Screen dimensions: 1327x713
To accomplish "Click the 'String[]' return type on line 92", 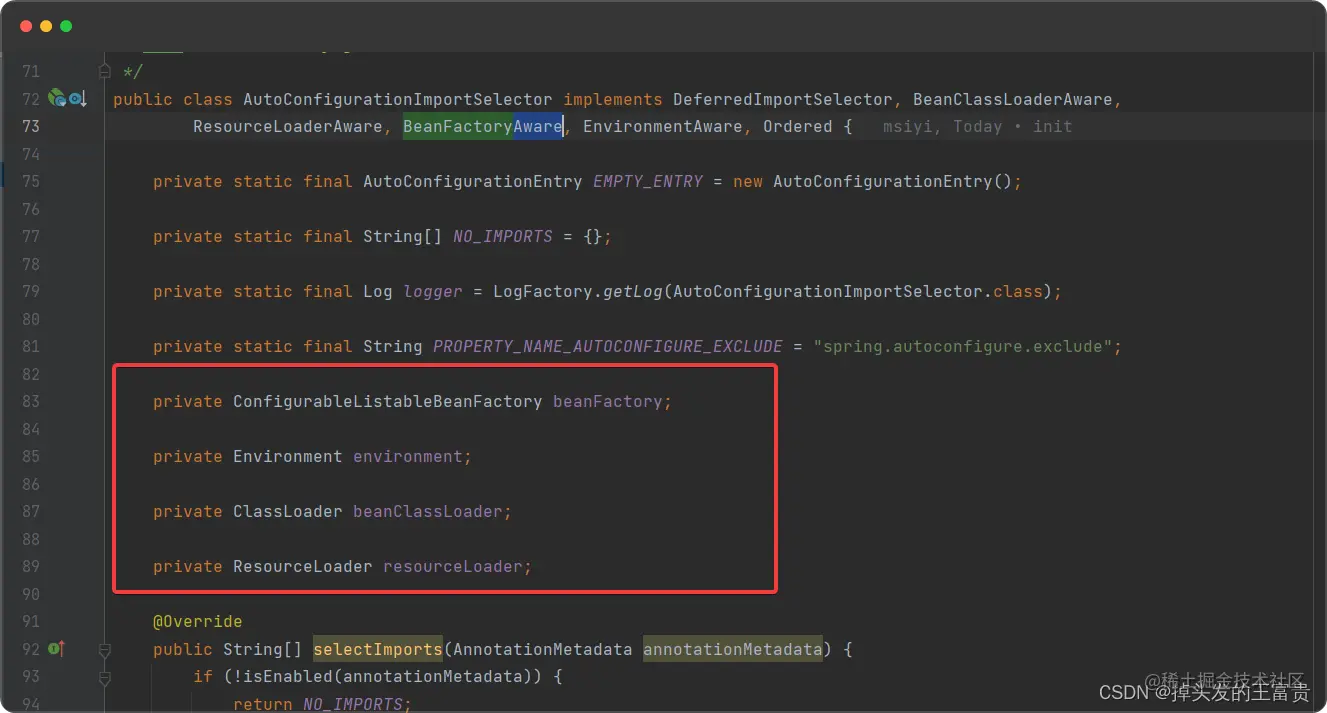I will pyautogui.click(x=262, y=650).
